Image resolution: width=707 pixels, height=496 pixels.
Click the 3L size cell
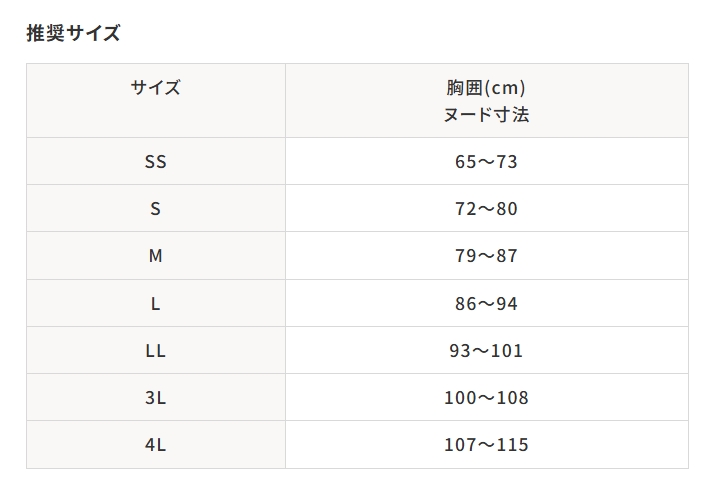[156, 397]
